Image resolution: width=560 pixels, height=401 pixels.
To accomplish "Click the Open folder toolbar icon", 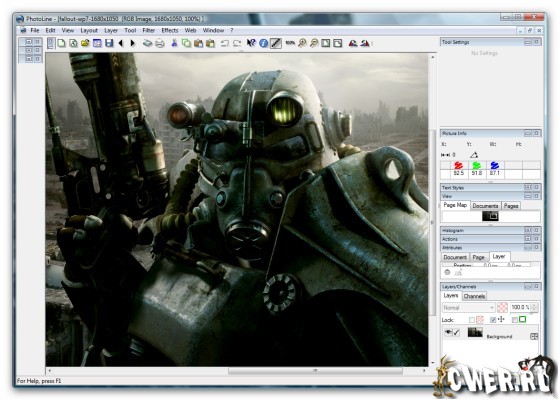I will click(x=85, y=44).
